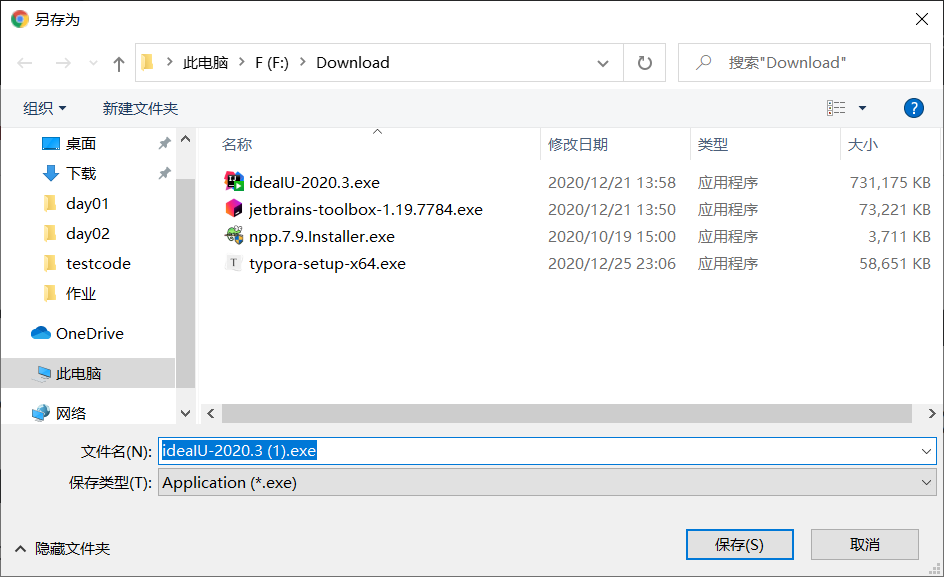Click 保存(S) to save the file
Screen dimensions: 944x577
tap(739, 544)
